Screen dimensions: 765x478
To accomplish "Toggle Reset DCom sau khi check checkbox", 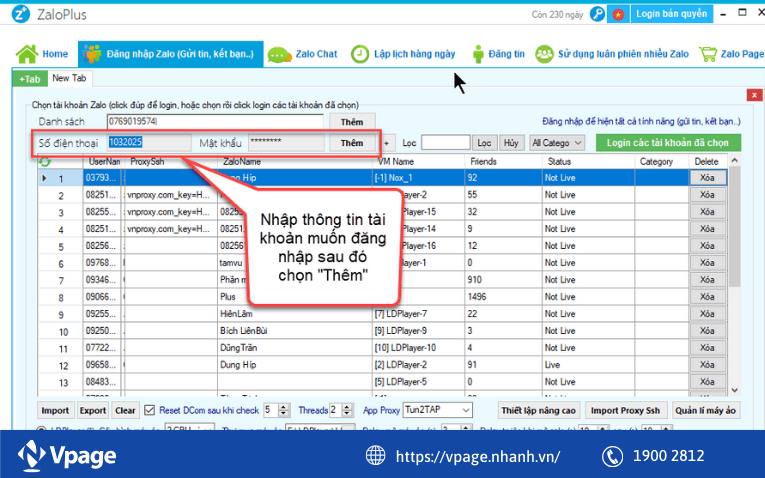I will pyautogui.click(x=150, y=410).
